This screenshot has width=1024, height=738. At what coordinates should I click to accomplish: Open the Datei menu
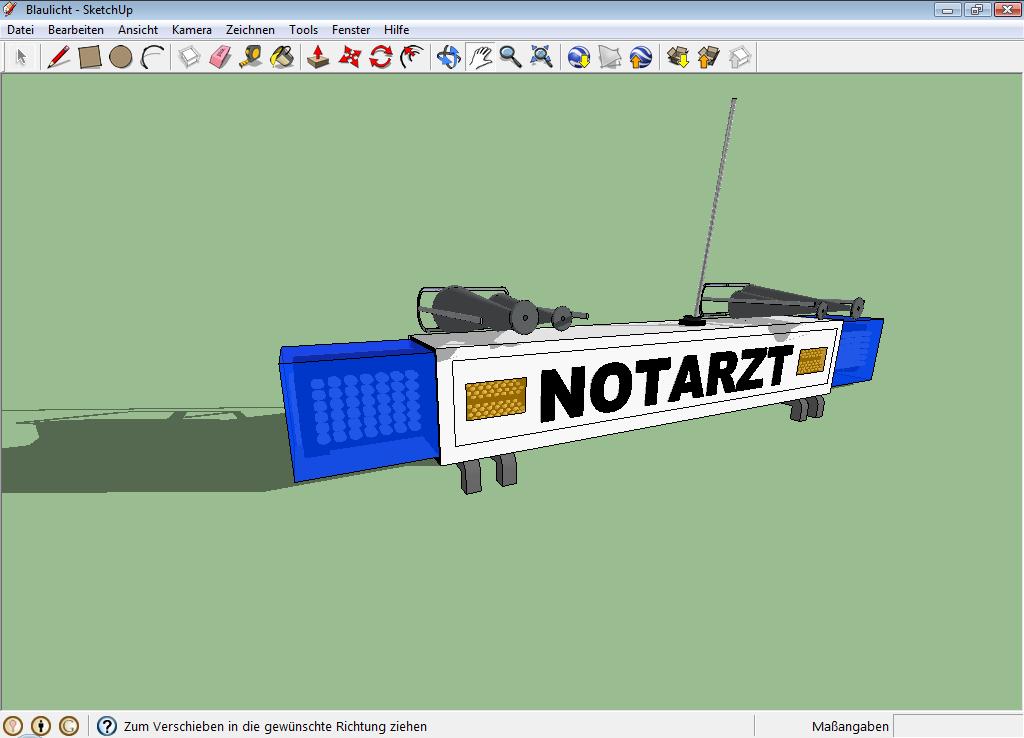[20, 30]
